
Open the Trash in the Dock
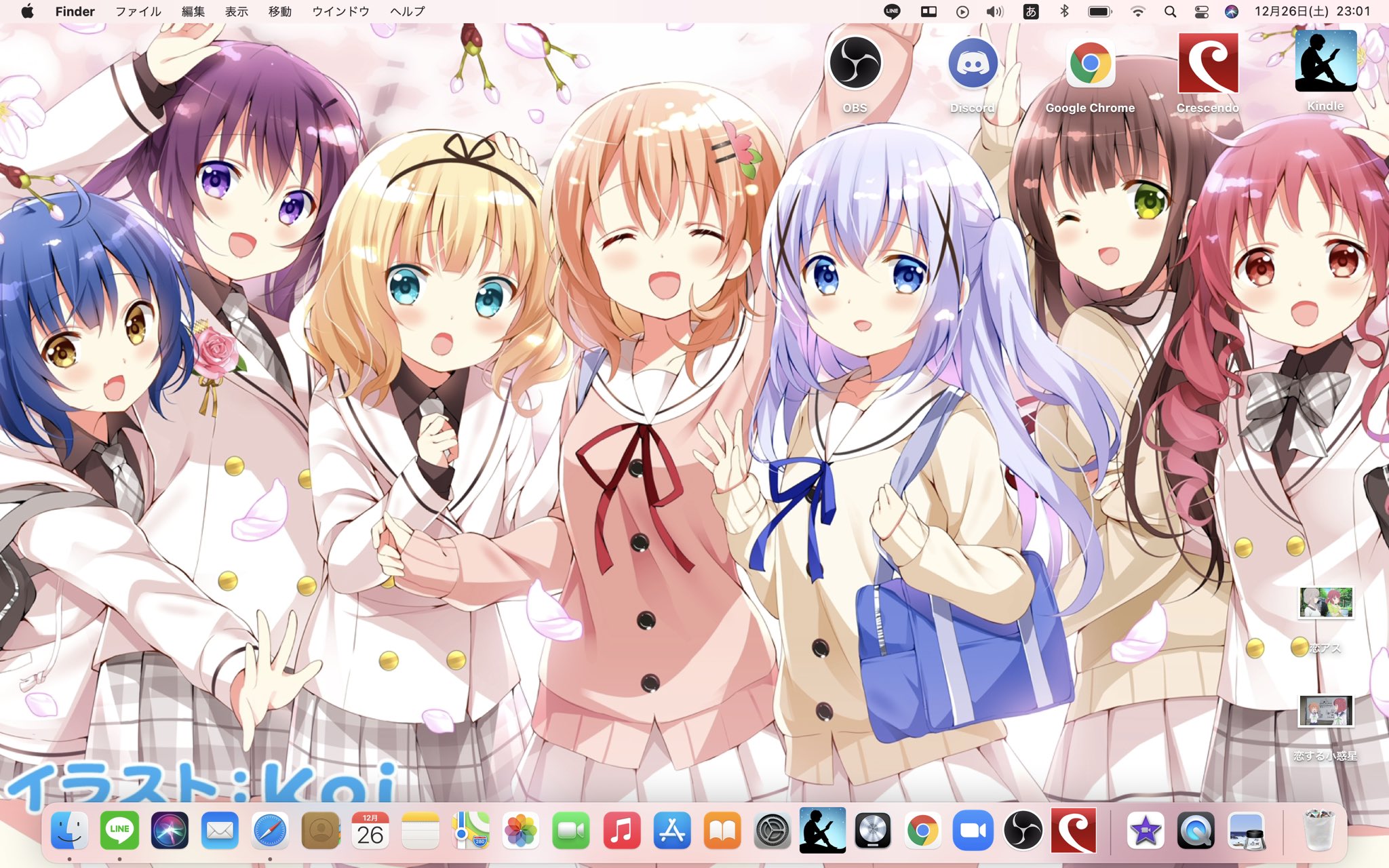(1318, 830)
